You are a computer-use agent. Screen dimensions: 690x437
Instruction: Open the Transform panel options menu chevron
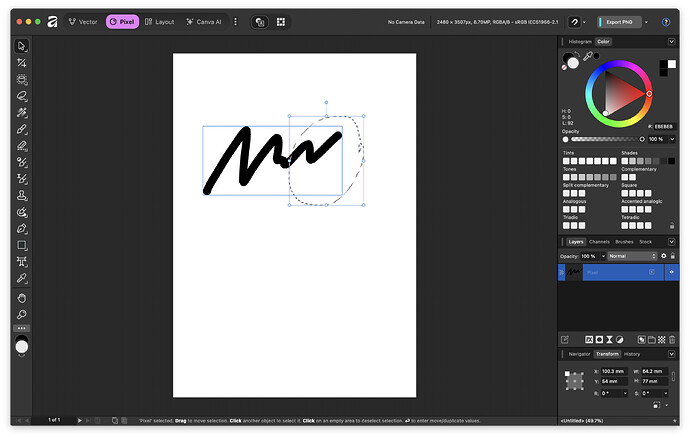click(x=672, y=354)
